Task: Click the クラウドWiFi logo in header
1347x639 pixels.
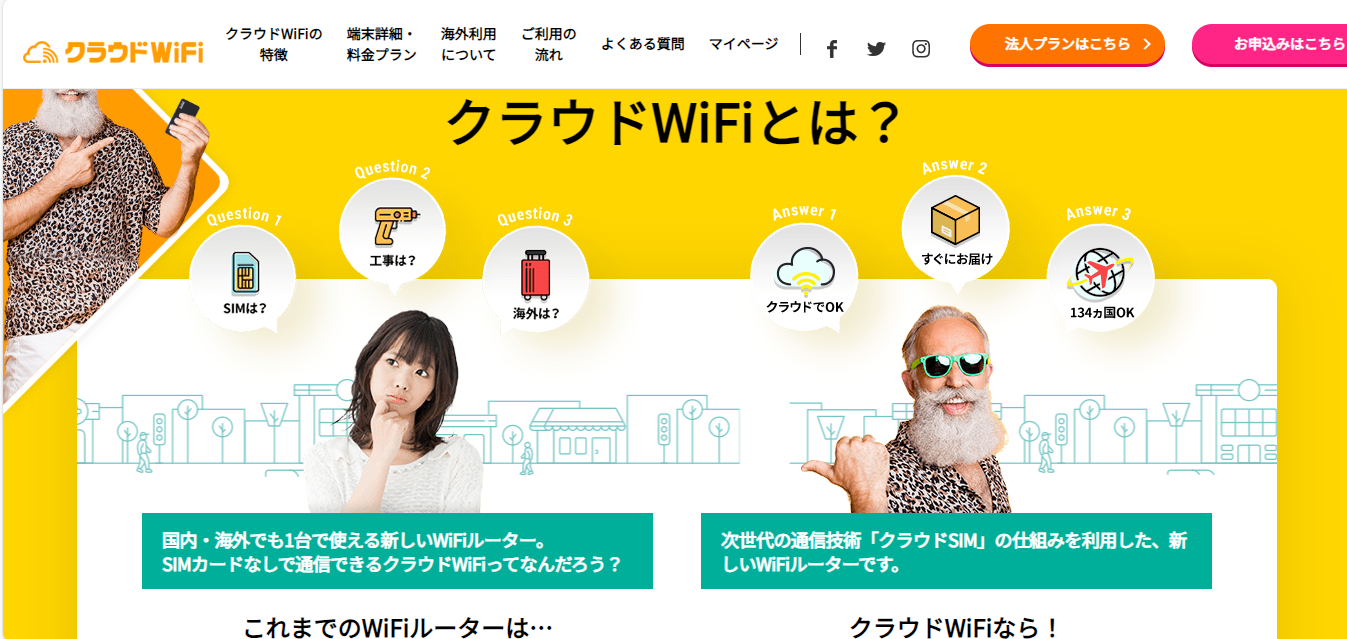Action: pyautogui.click(x=113, y=51)
